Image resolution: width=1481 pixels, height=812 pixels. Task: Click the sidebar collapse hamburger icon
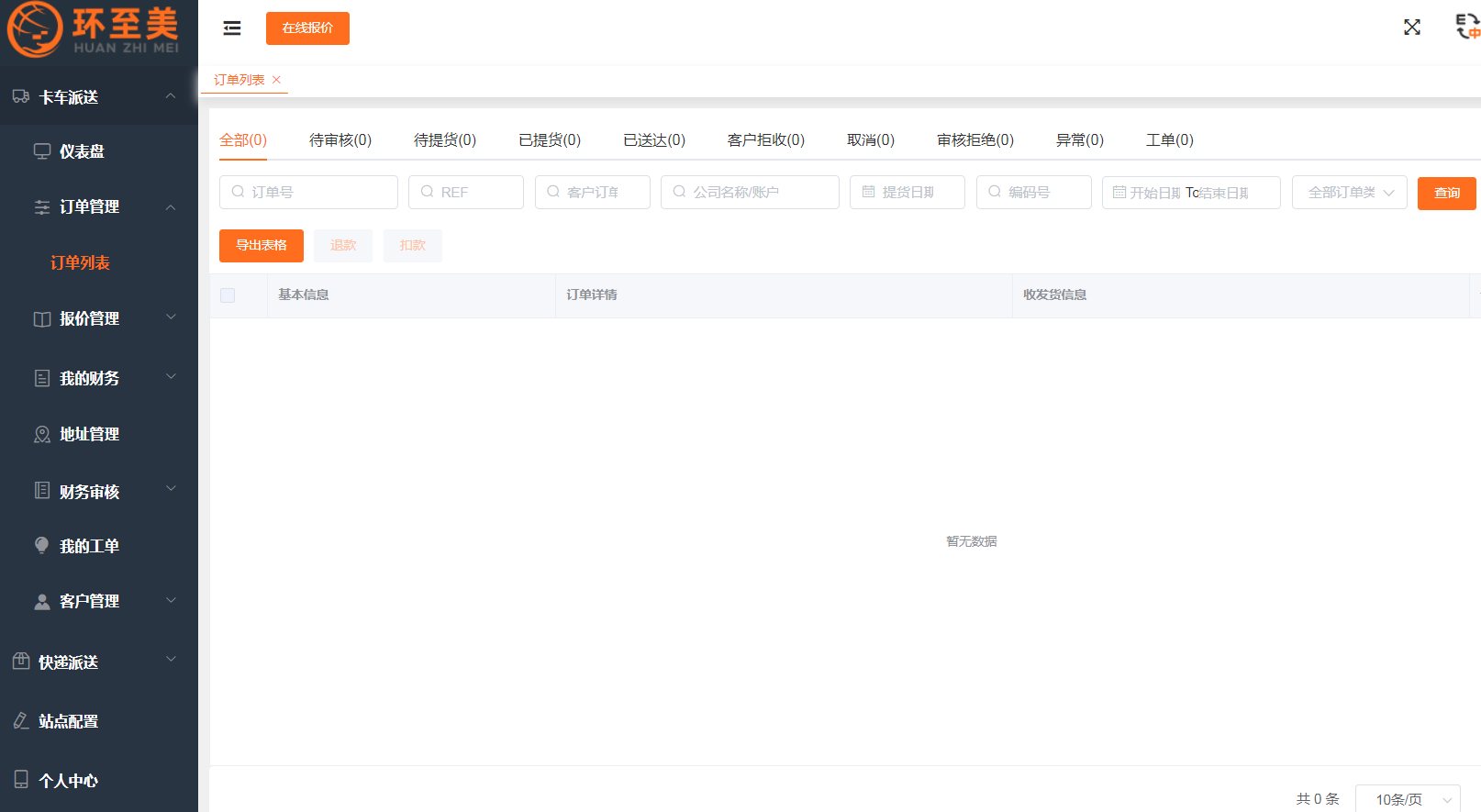(232, 28)
